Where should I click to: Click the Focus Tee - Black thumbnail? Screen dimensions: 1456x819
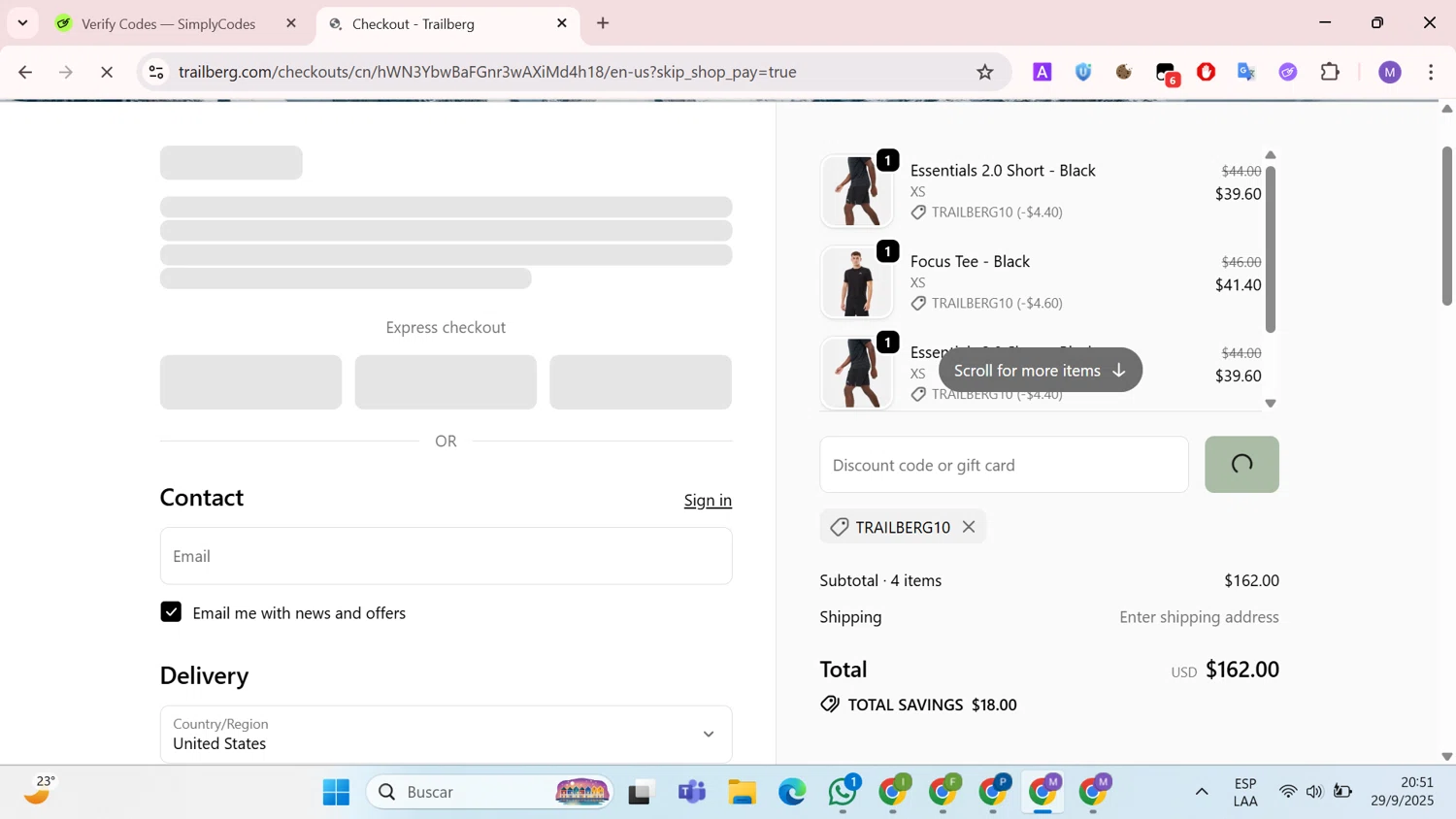click(856, 281)
